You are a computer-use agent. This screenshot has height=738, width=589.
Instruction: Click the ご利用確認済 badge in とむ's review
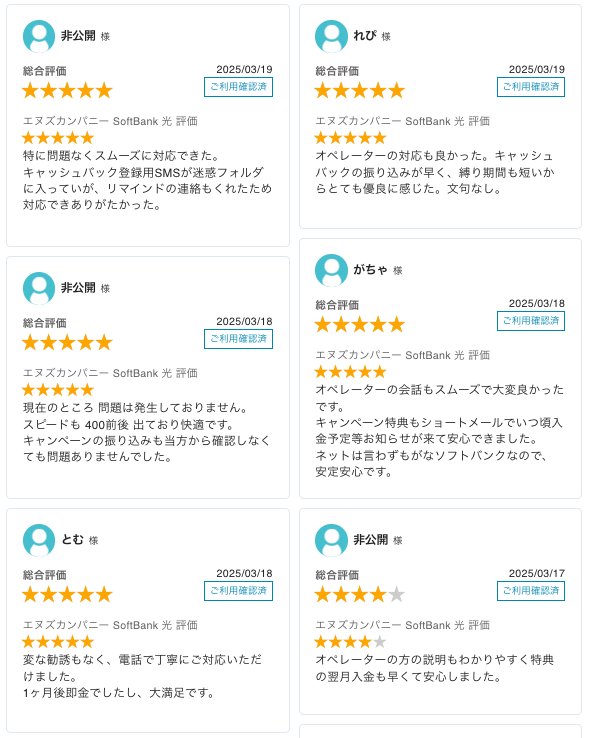238,591
